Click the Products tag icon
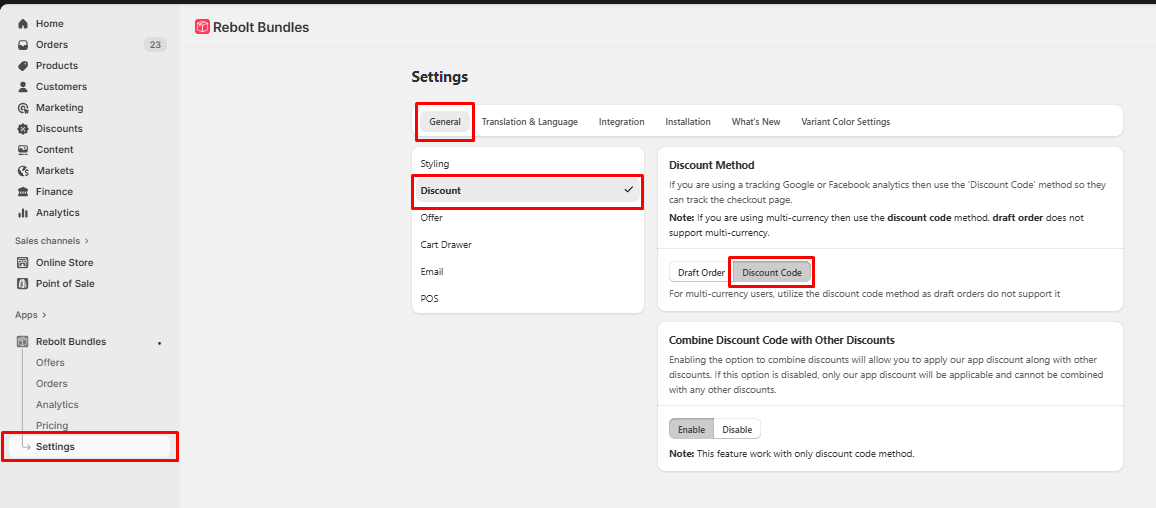 tap(23, 66)
